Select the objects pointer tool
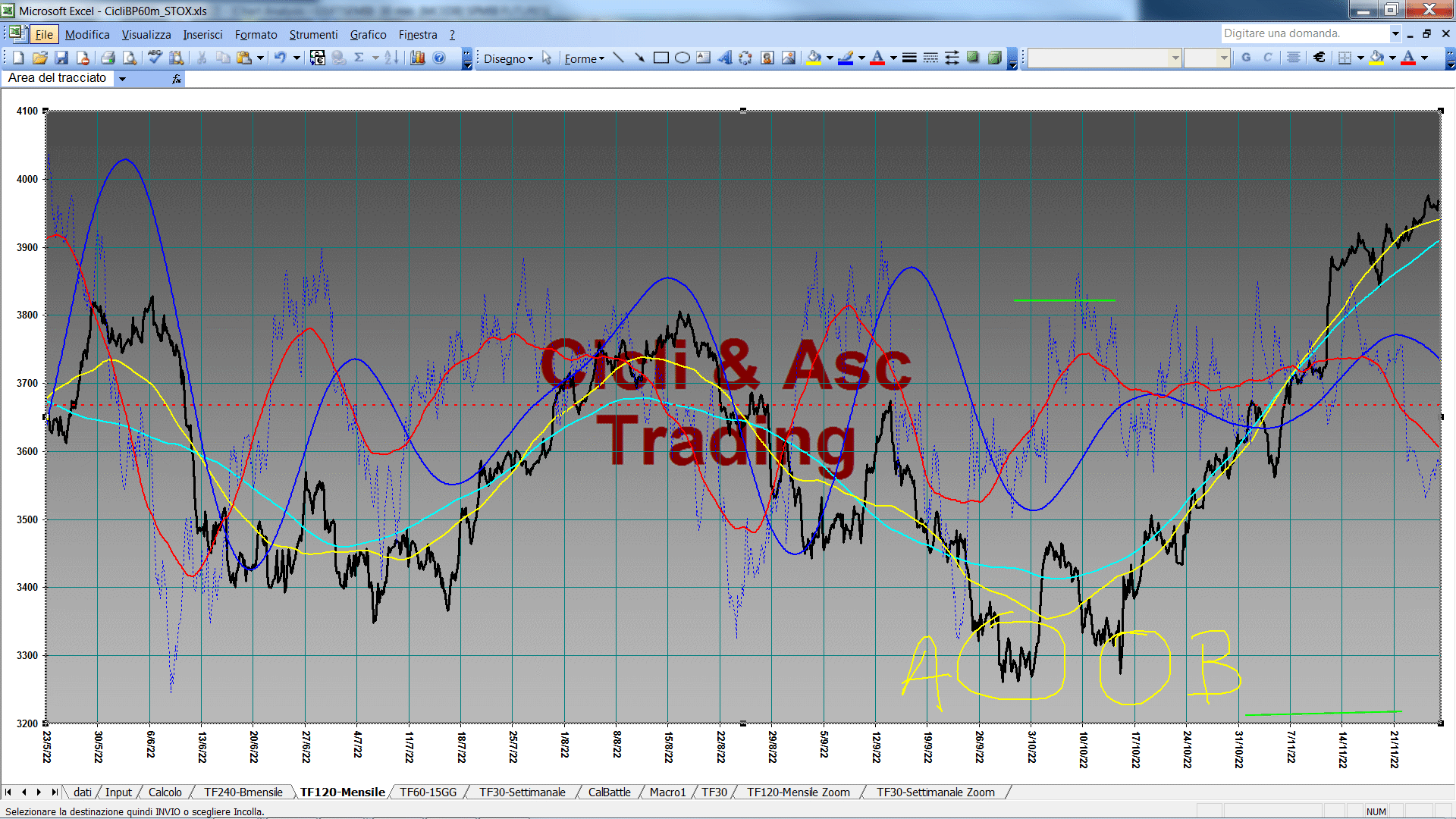Viewport: 1456px width, 819px height. coord(547,58)
